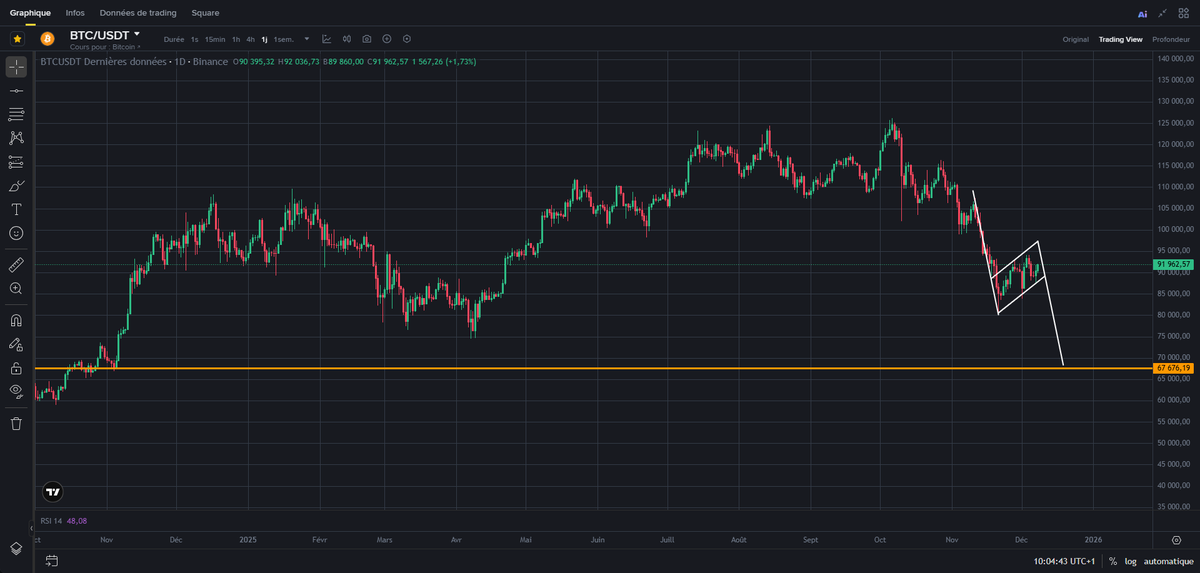Switch to the Graphique tab
The height and width of the screenshot is (573, 1200).
click(x=30, y=13)
